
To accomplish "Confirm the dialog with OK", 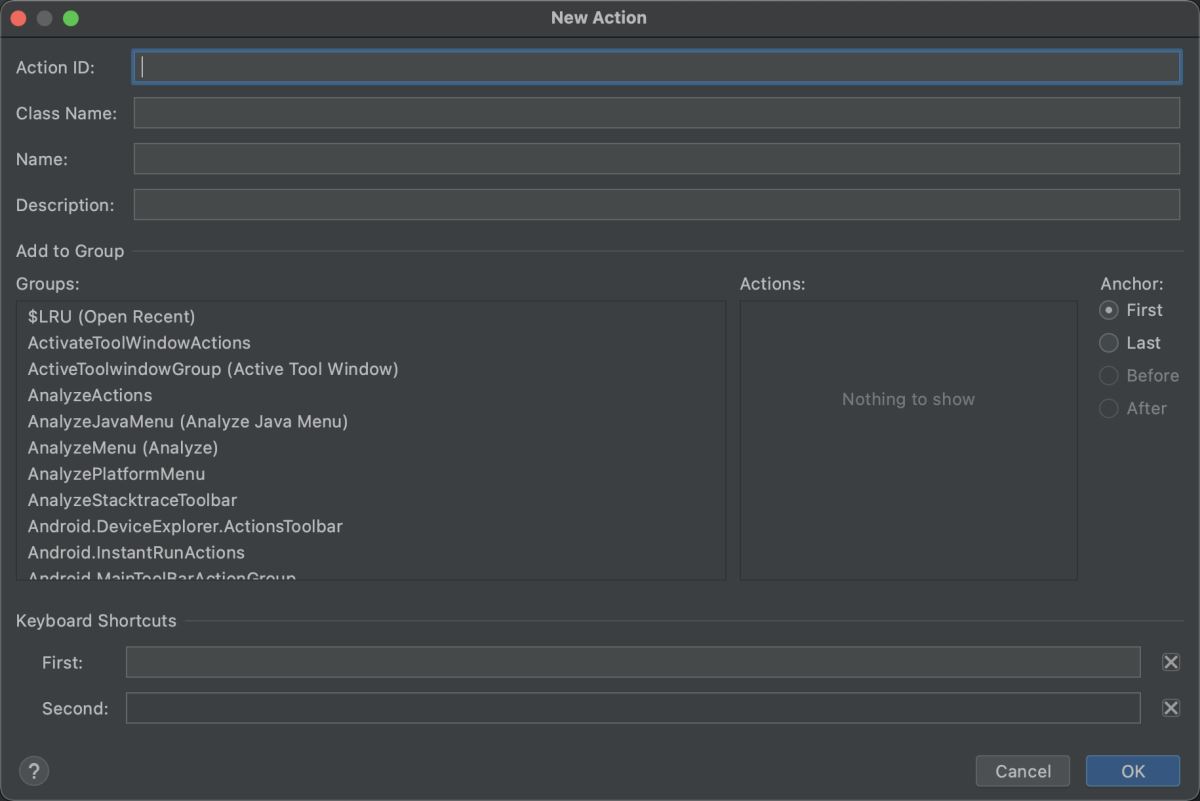I will pos(1132,771).
